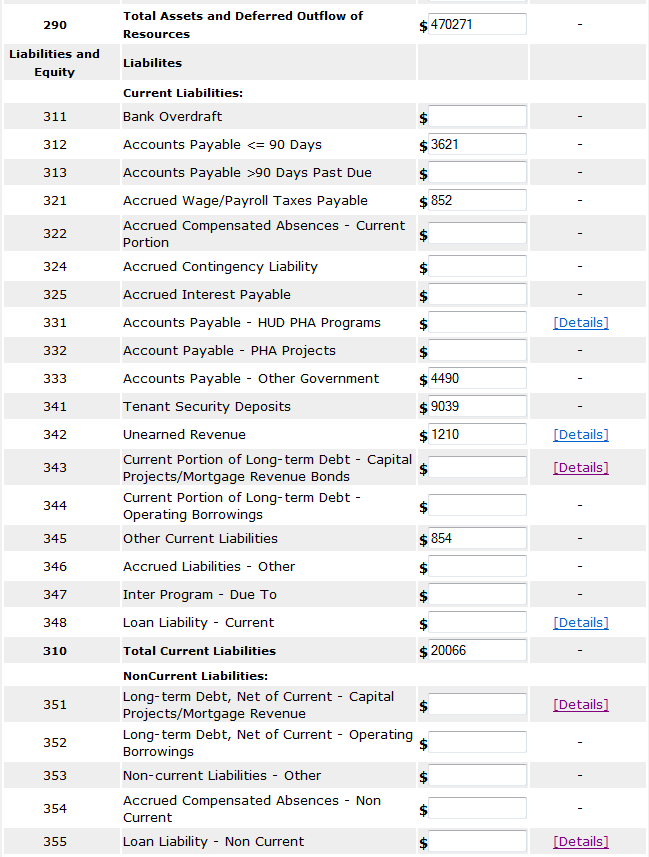Click Accrued Contingency Liability input box

477,267
